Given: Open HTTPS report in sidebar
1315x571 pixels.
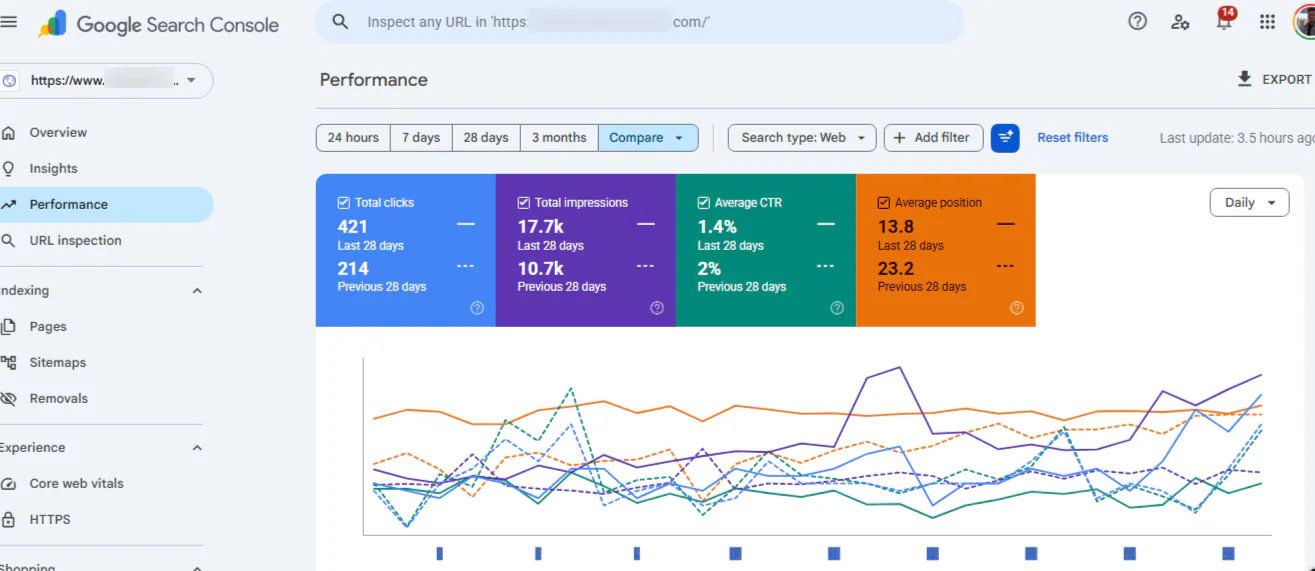Looking at the screenshot, I should click(x=50, y=519).
